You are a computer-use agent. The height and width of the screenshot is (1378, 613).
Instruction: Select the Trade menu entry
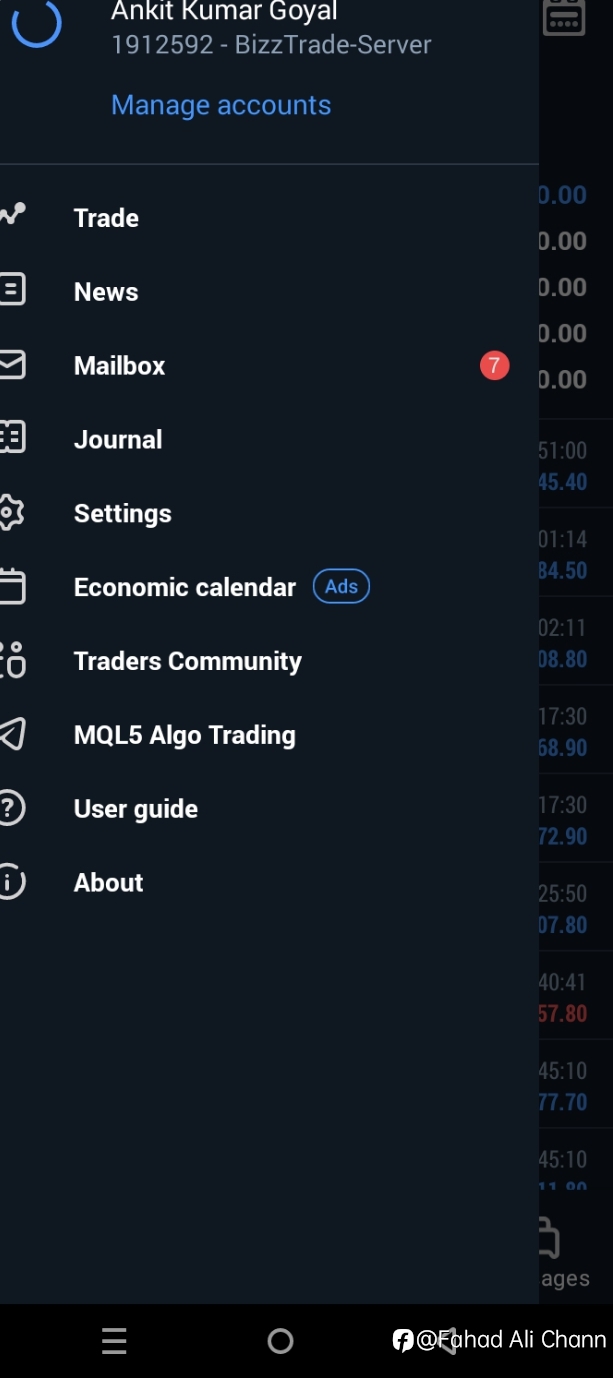269,218
